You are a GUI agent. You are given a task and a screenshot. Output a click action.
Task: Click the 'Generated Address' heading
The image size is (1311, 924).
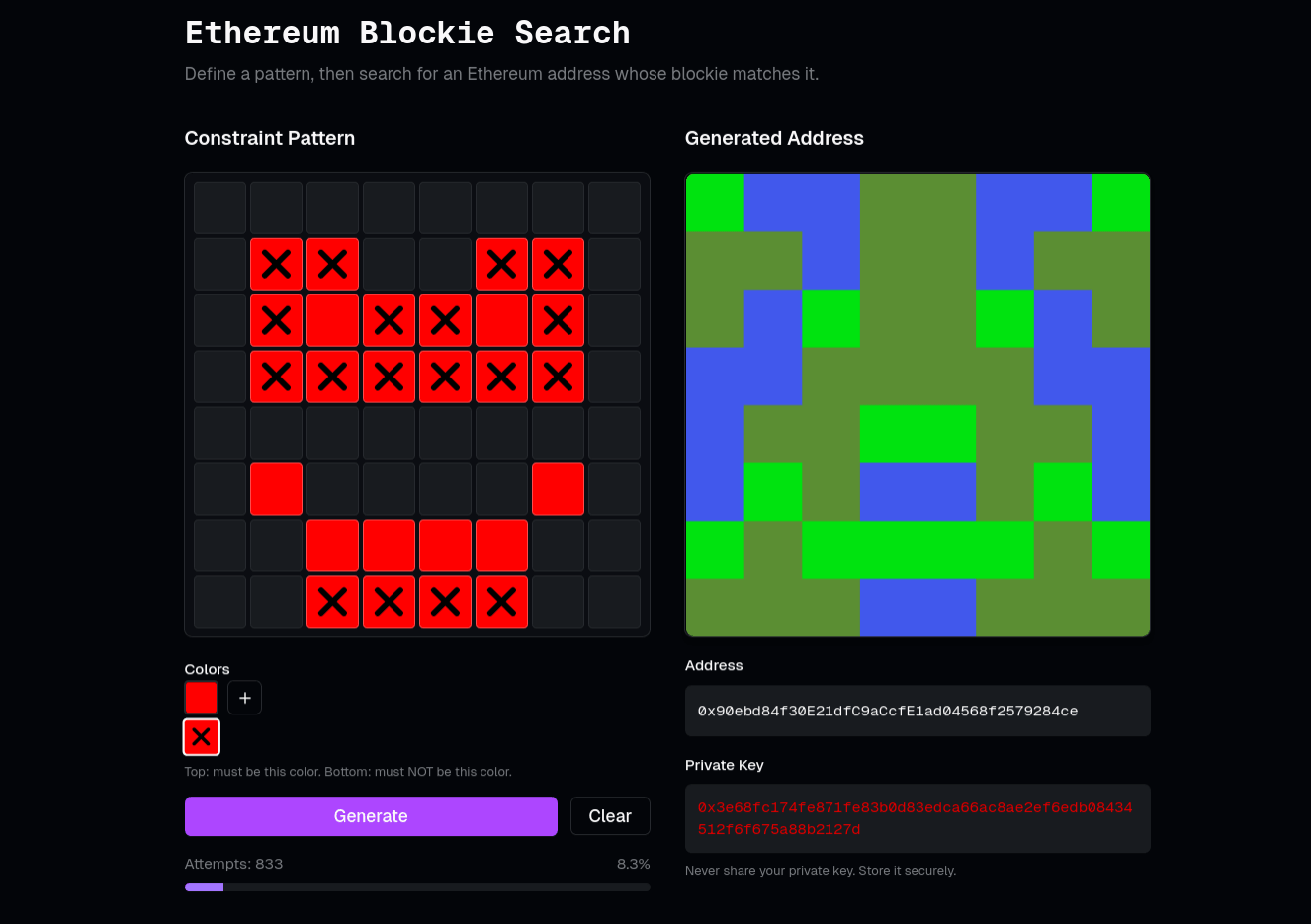click(774, 138)
